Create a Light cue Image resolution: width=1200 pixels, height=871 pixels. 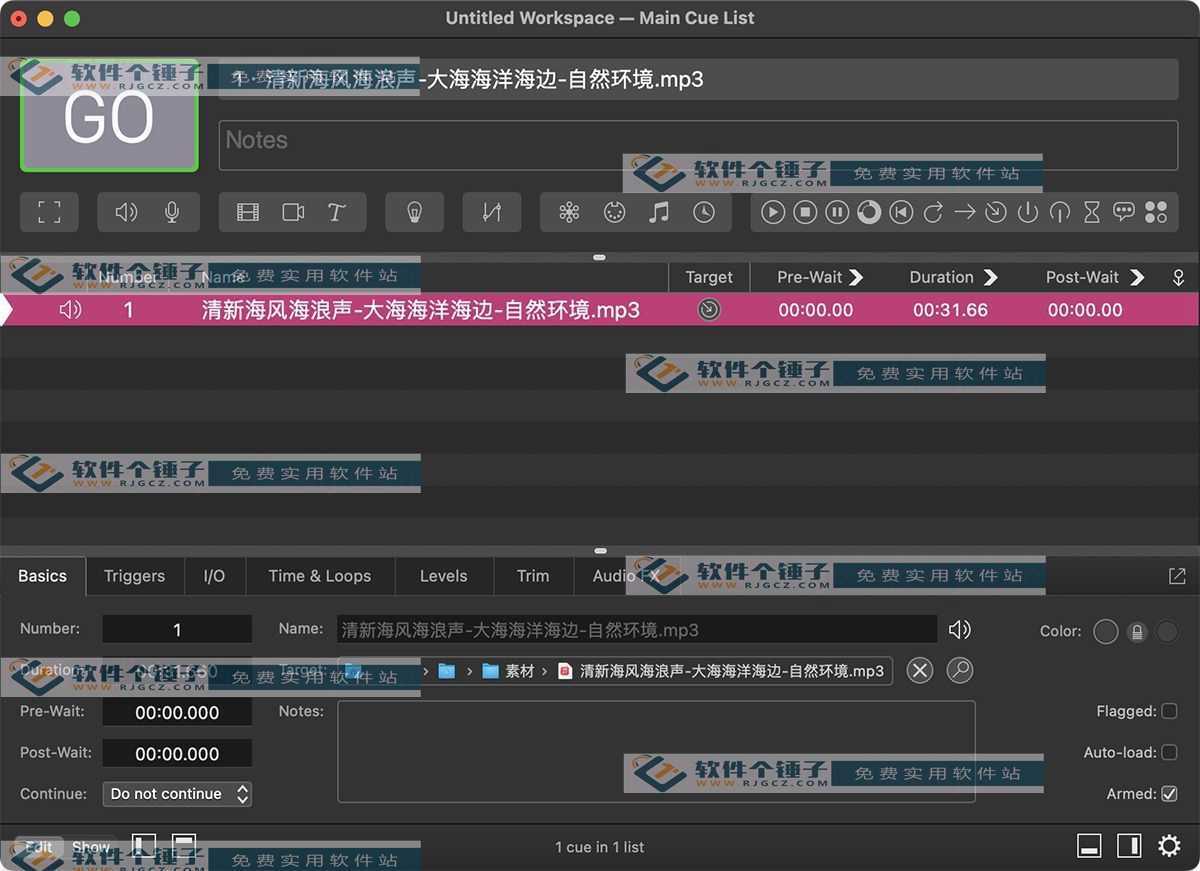tap(414, 212)
